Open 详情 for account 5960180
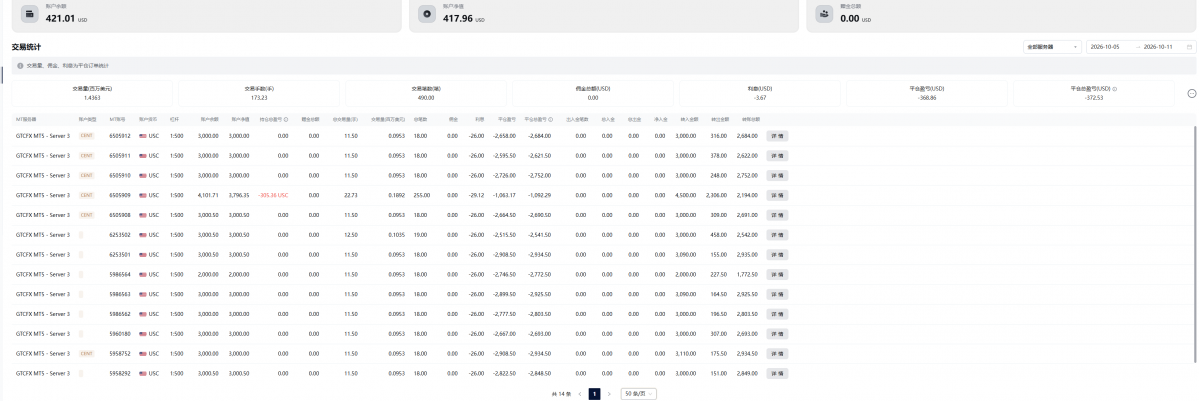This screenshot has height=401, width=1199. point(778,334)
